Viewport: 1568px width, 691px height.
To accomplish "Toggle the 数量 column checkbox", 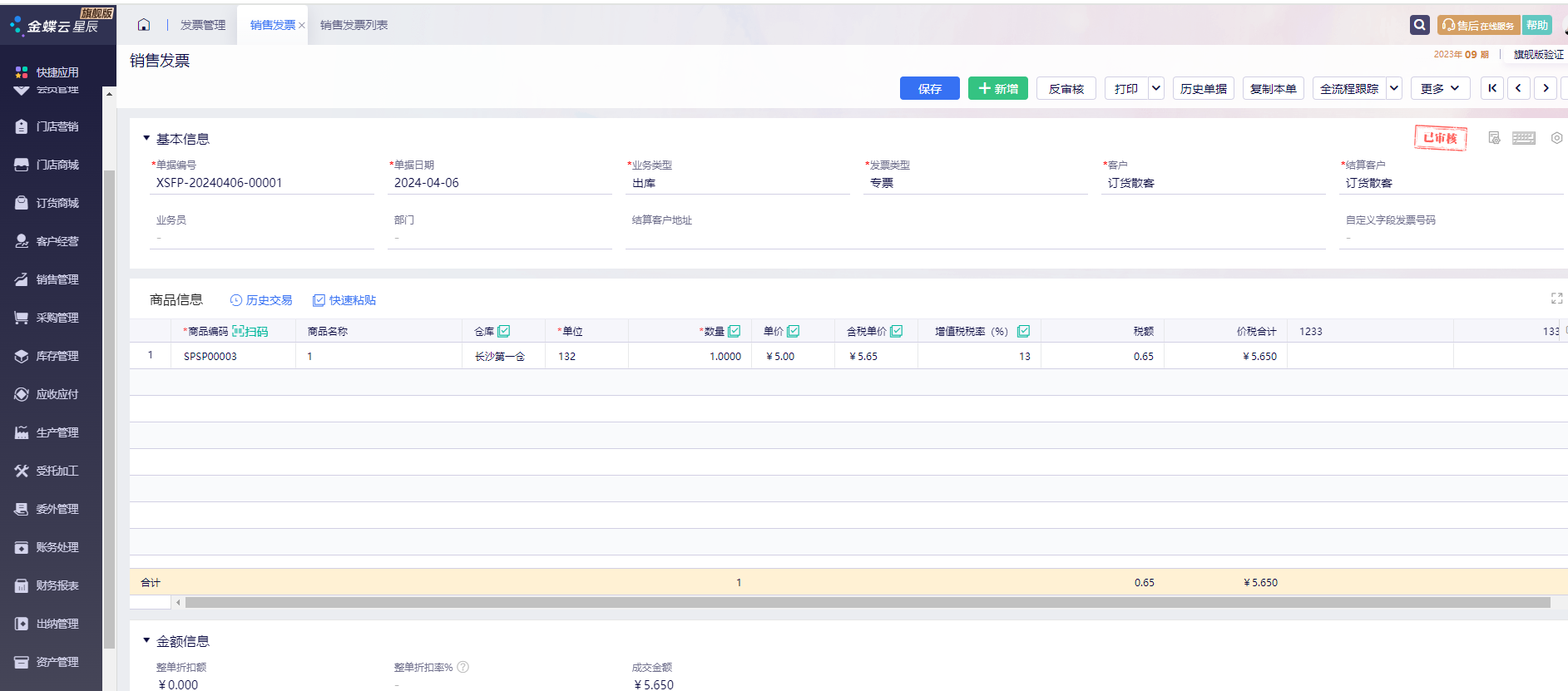I will 735,331.
